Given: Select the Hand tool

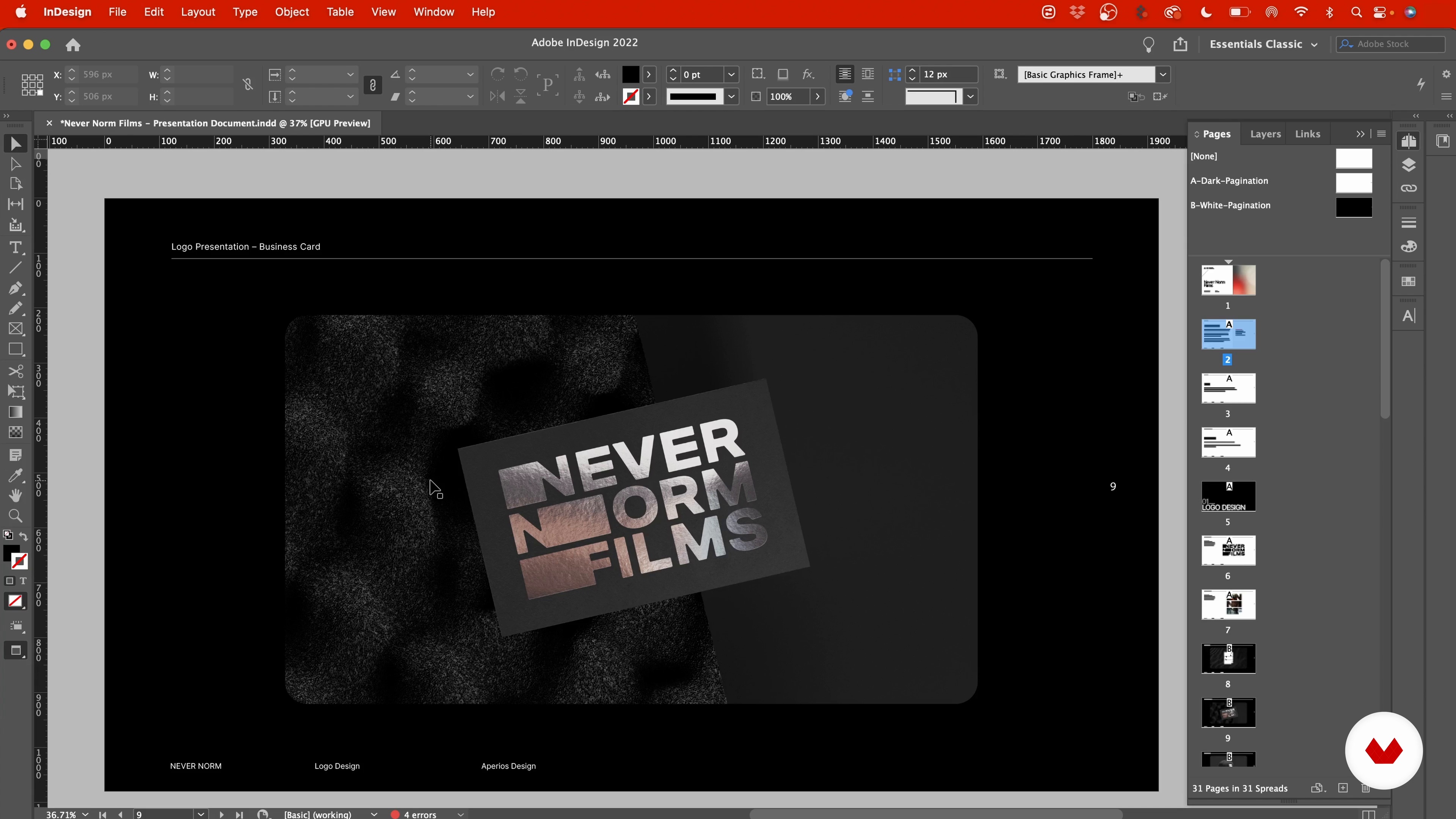Looking at the screenshot, I should [x=15, y=496].
